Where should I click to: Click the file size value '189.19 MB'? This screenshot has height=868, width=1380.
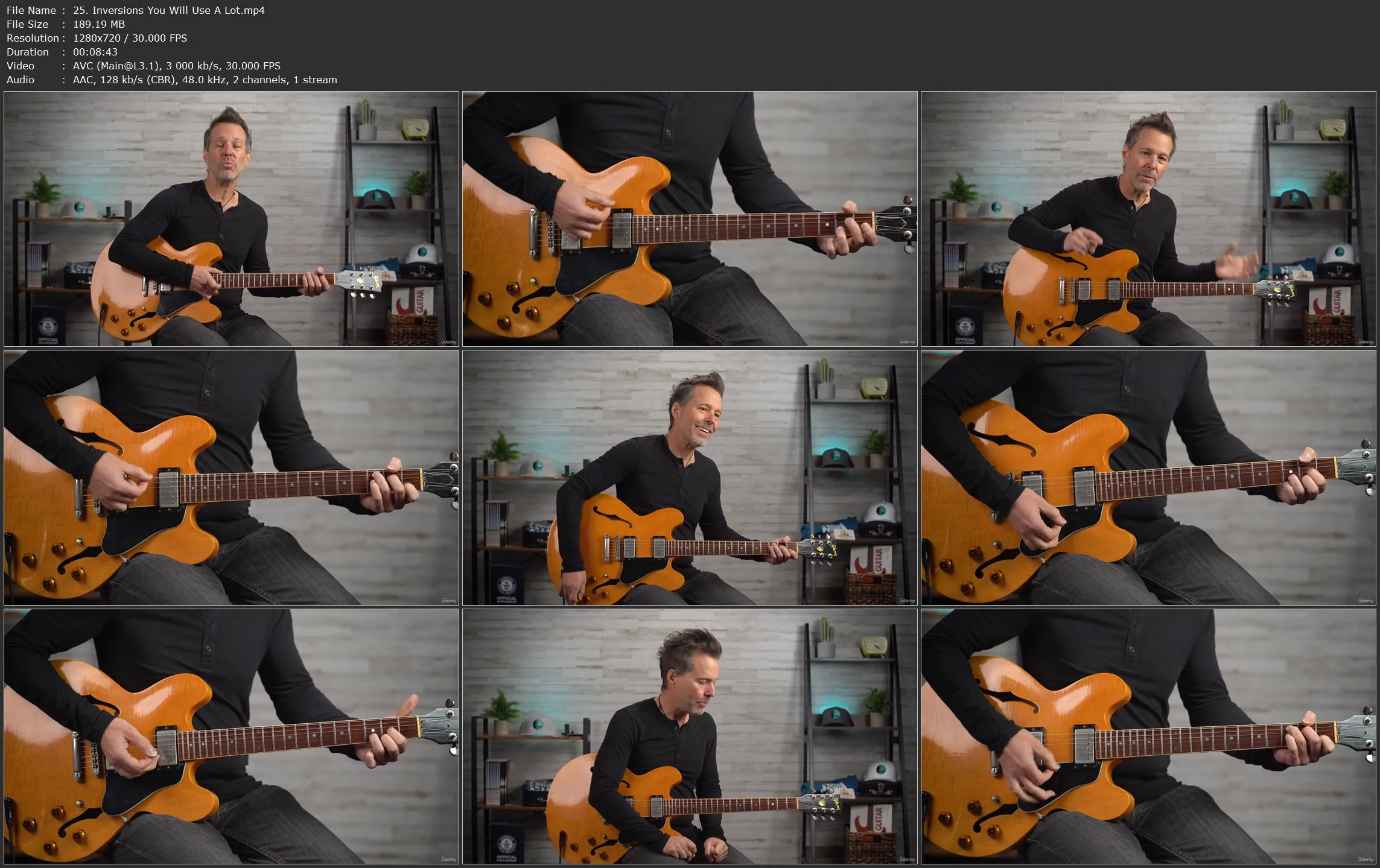point(99,24)
